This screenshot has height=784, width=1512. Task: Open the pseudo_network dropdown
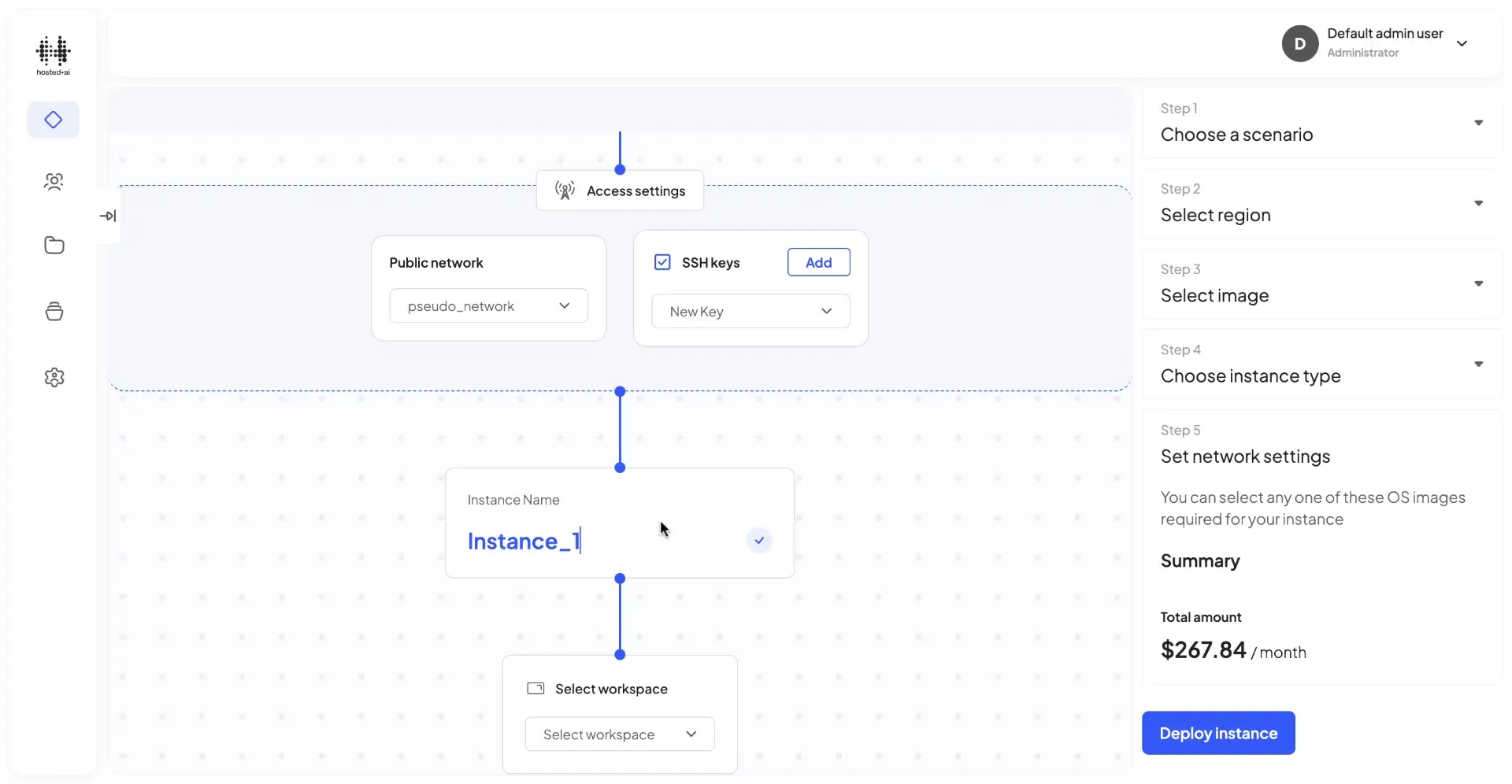488,305
